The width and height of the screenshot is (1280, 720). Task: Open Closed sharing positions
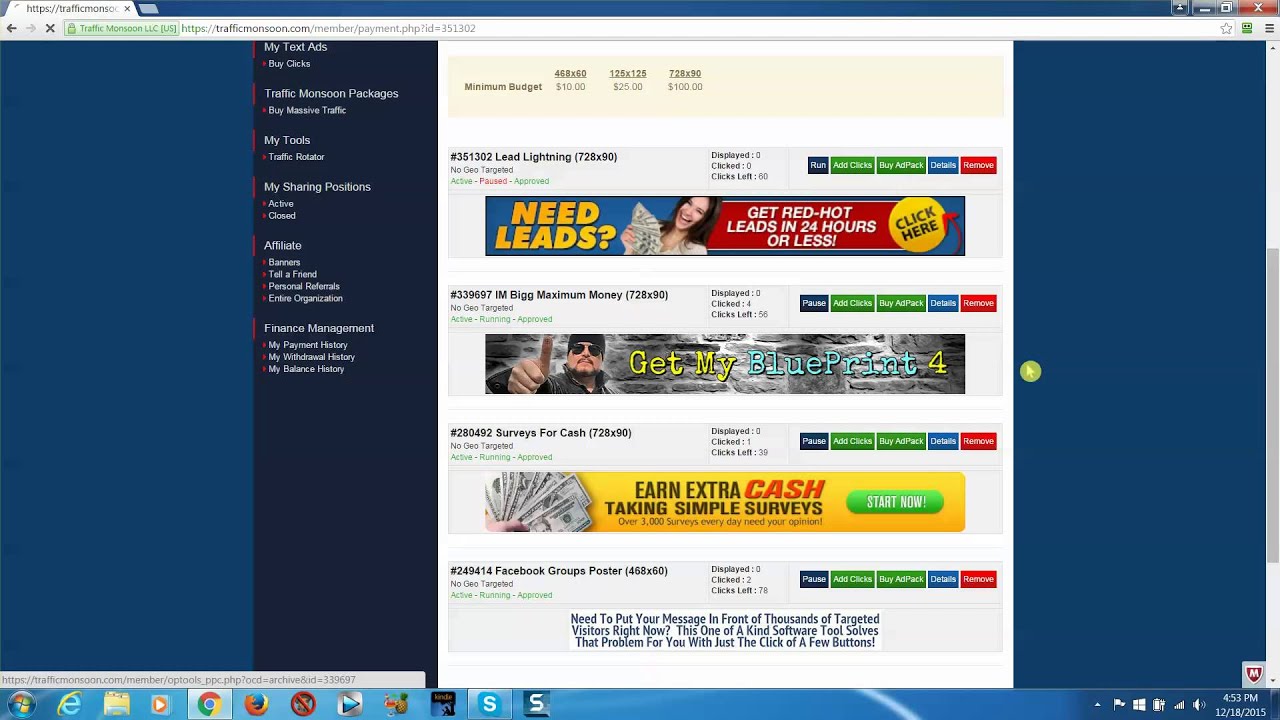tap(282, 216)
